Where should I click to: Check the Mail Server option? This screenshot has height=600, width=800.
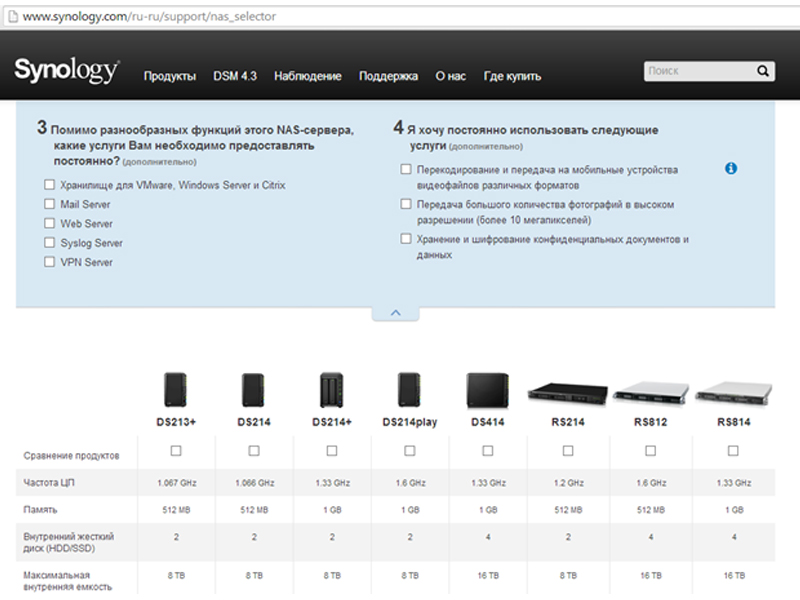pos(49,204)
